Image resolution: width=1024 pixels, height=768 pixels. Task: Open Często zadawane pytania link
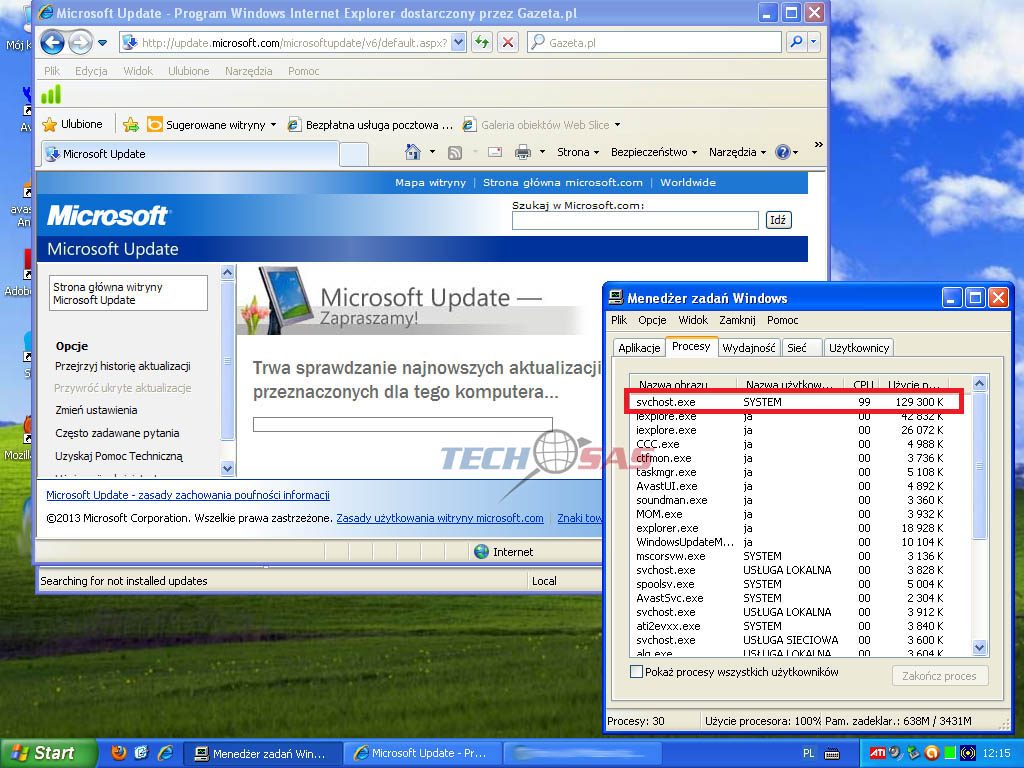click(x=117, y=433)
